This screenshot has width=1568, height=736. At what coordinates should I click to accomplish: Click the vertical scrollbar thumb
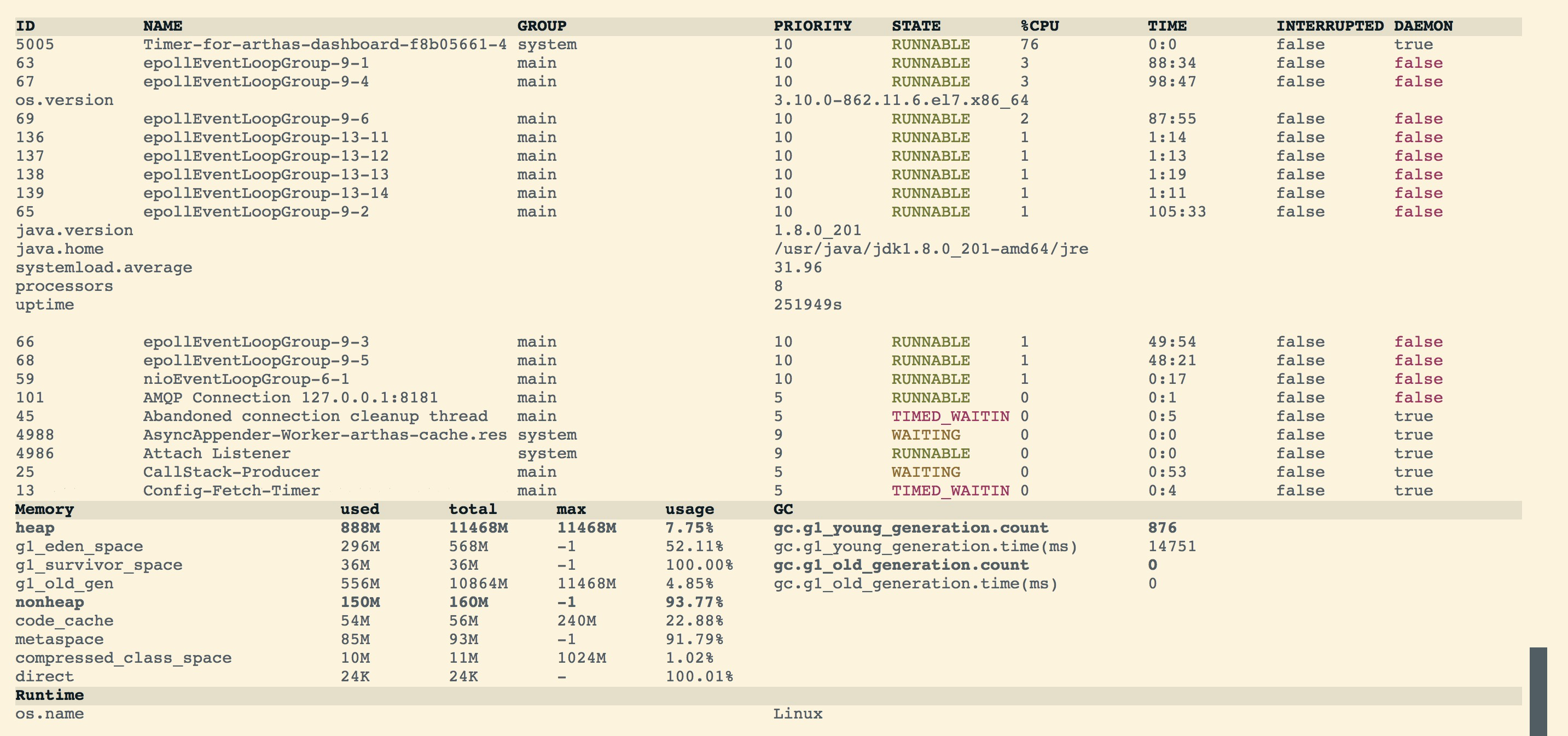coord(1537,691)
